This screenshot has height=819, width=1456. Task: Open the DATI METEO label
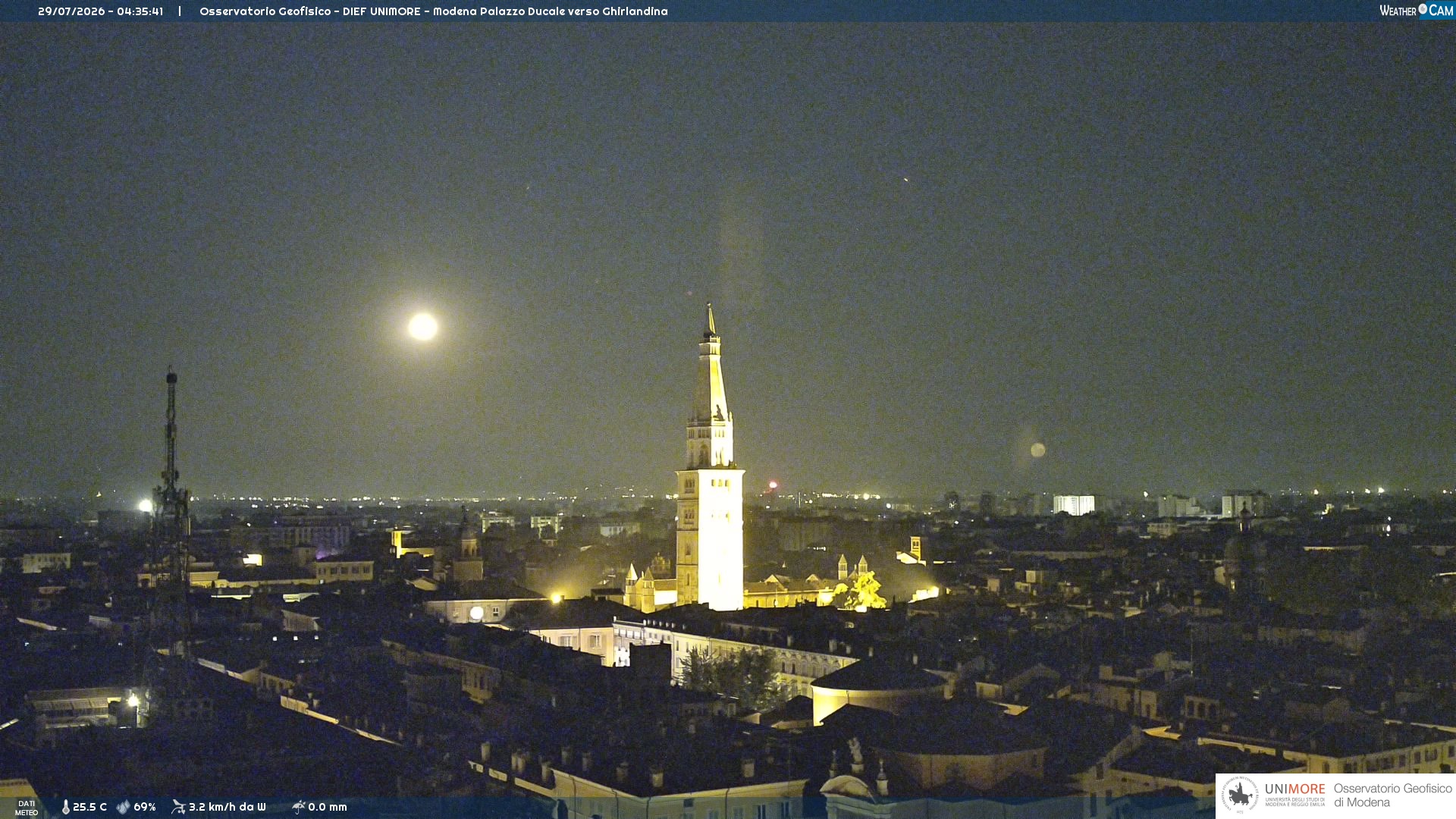(27, 808)
